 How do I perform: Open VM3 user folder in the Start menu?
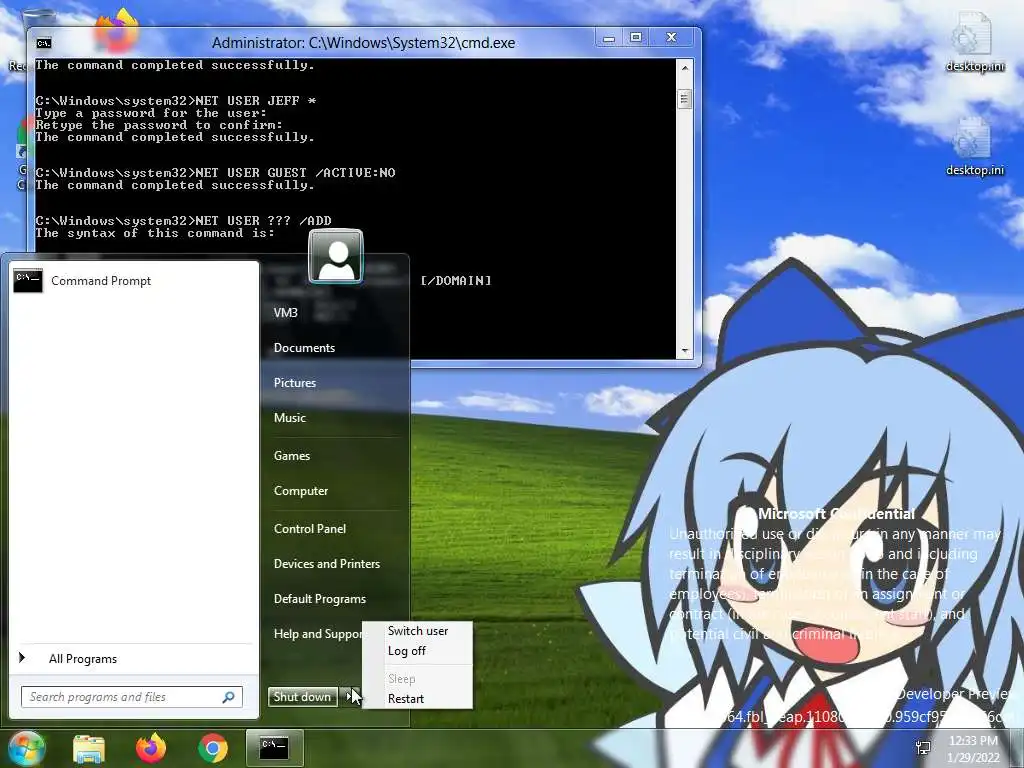click(286, 313)
